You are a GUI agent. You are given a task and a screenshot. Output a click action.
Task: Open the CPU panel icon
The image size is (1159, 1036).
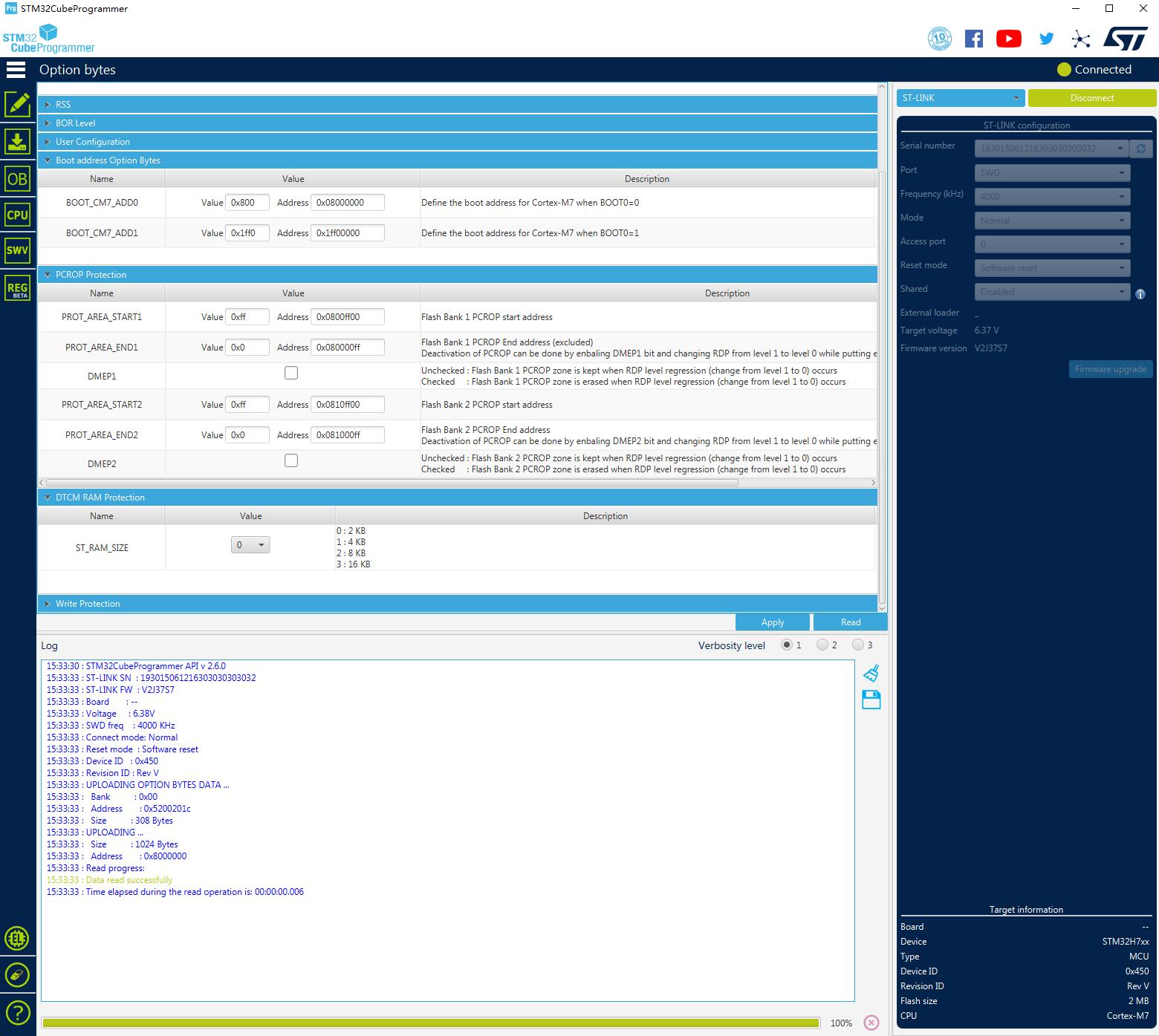(x=17, y=215)
